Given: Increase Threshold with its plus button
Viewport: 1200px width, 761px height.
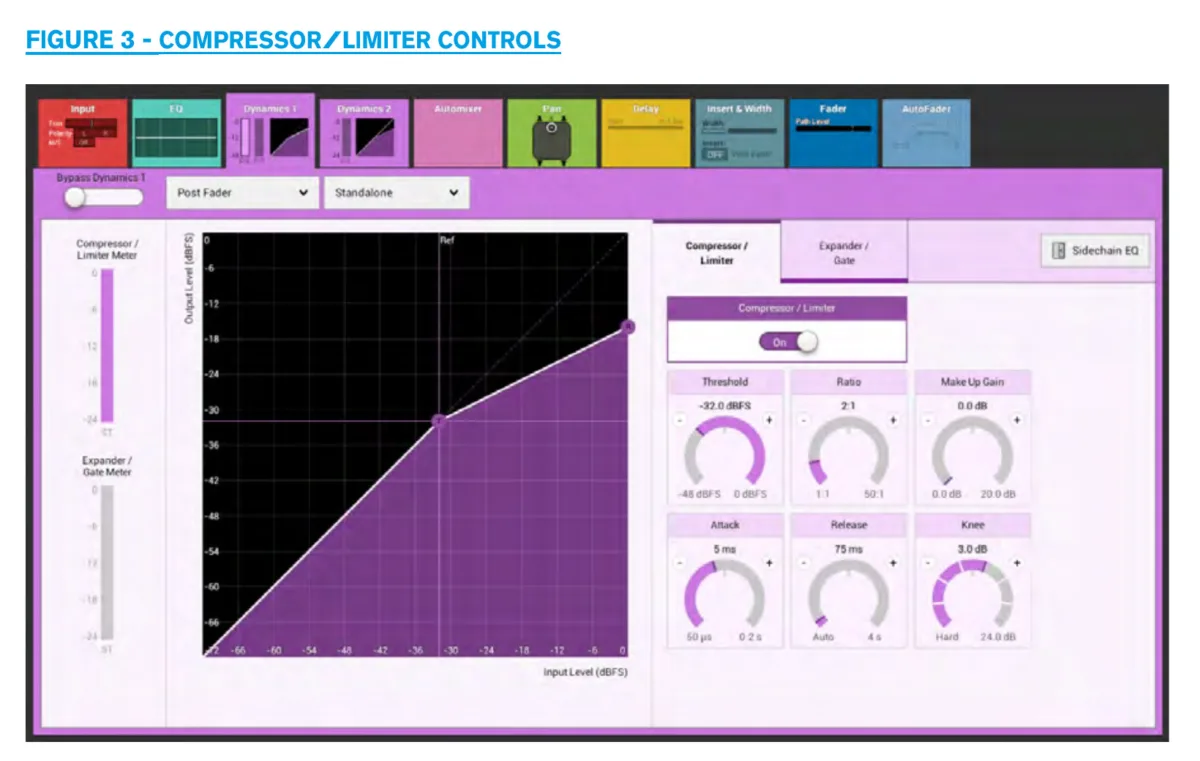Looking at the screenshot, I should coord(769,420).
